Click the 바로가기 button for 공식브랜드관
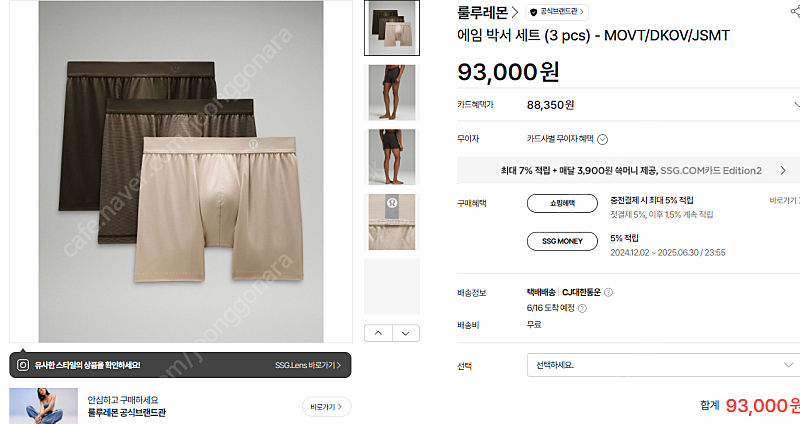This screenshot has height=424, width=800. 327,407
